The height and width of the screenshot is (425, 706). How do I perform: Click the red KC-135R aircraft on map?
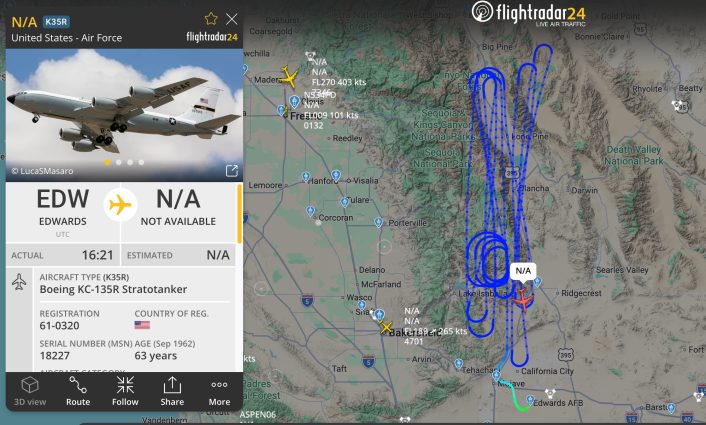(523, 299)
